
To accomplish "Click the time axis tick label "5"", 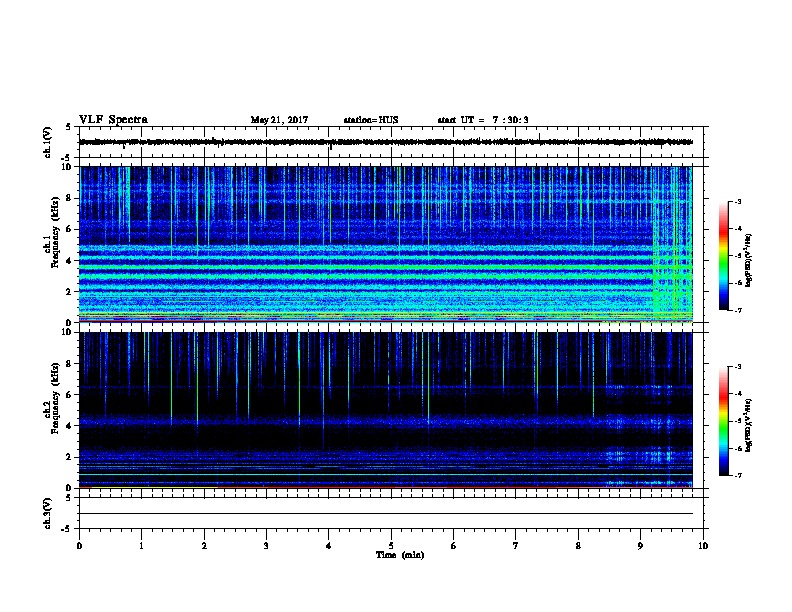I will click(391, 546).
